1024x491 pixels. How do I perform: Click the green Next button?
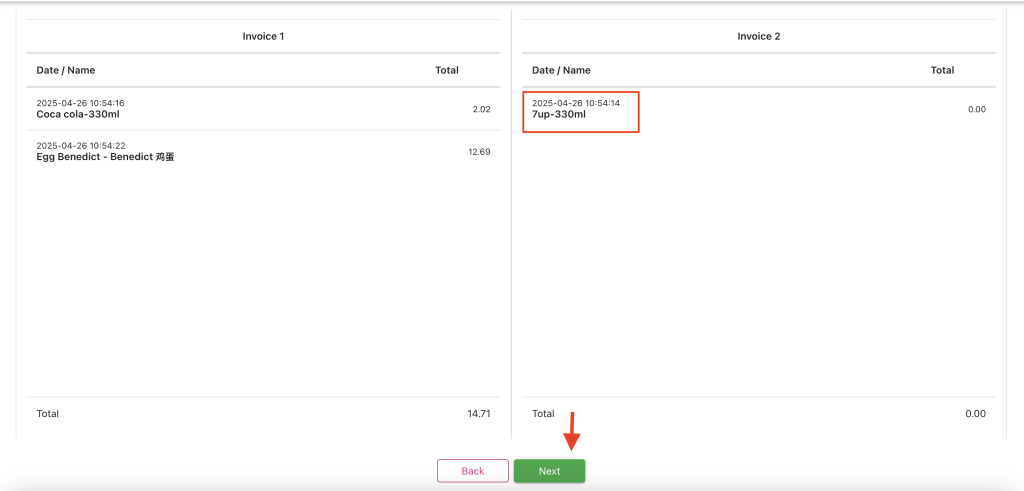tap(549, 471)
